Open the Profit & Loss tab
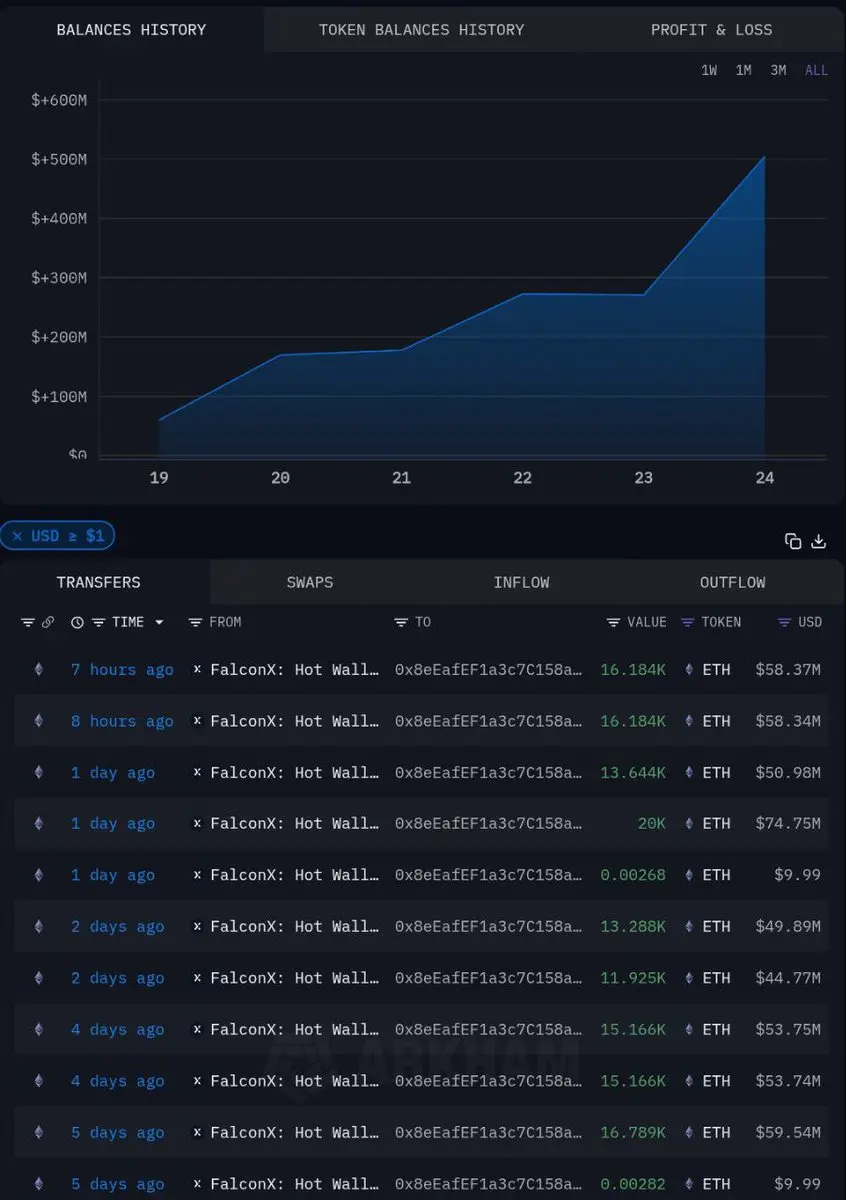This screenshot has width=846, height=1200. coord(711,30)
